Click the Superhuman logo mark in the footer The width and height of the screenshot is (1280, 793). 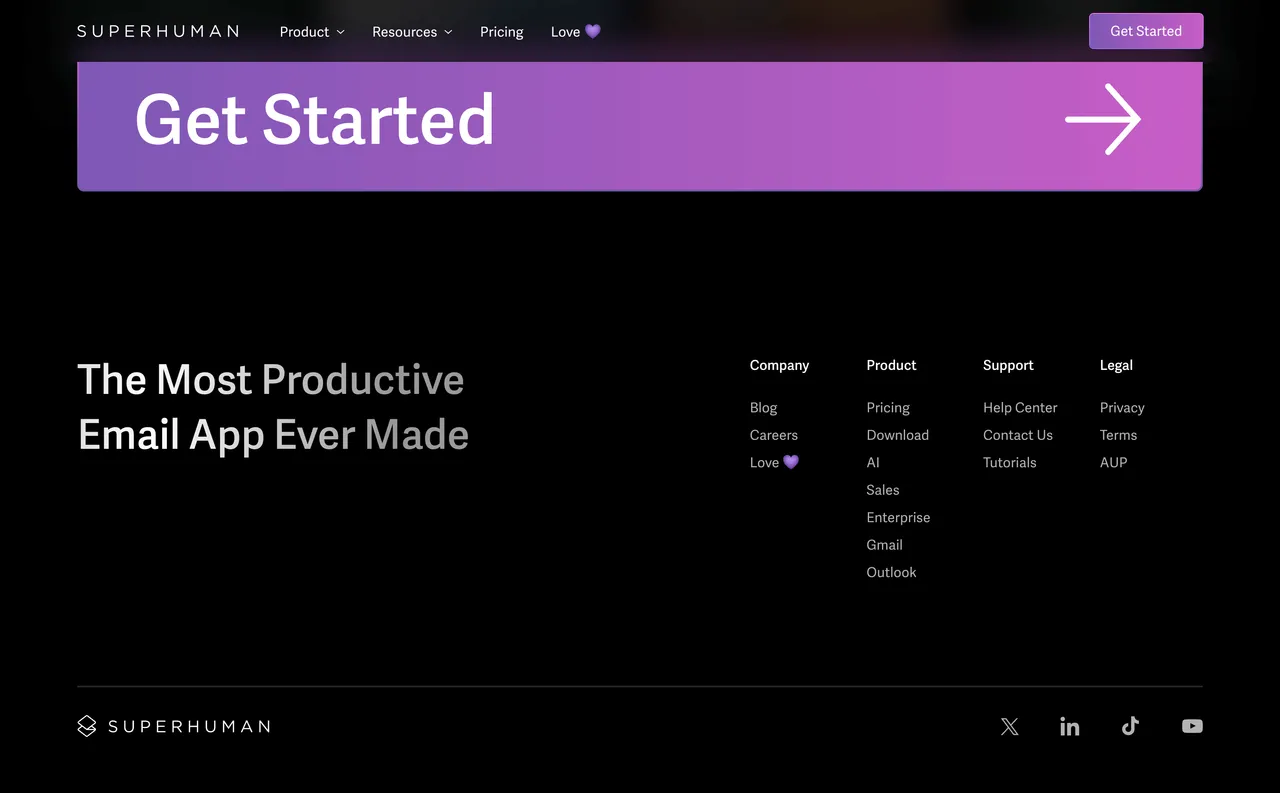(87, 726)
